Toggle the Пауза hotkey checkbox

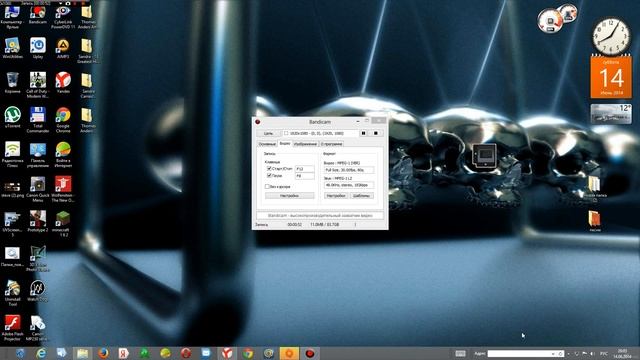[x=269, y=176]
